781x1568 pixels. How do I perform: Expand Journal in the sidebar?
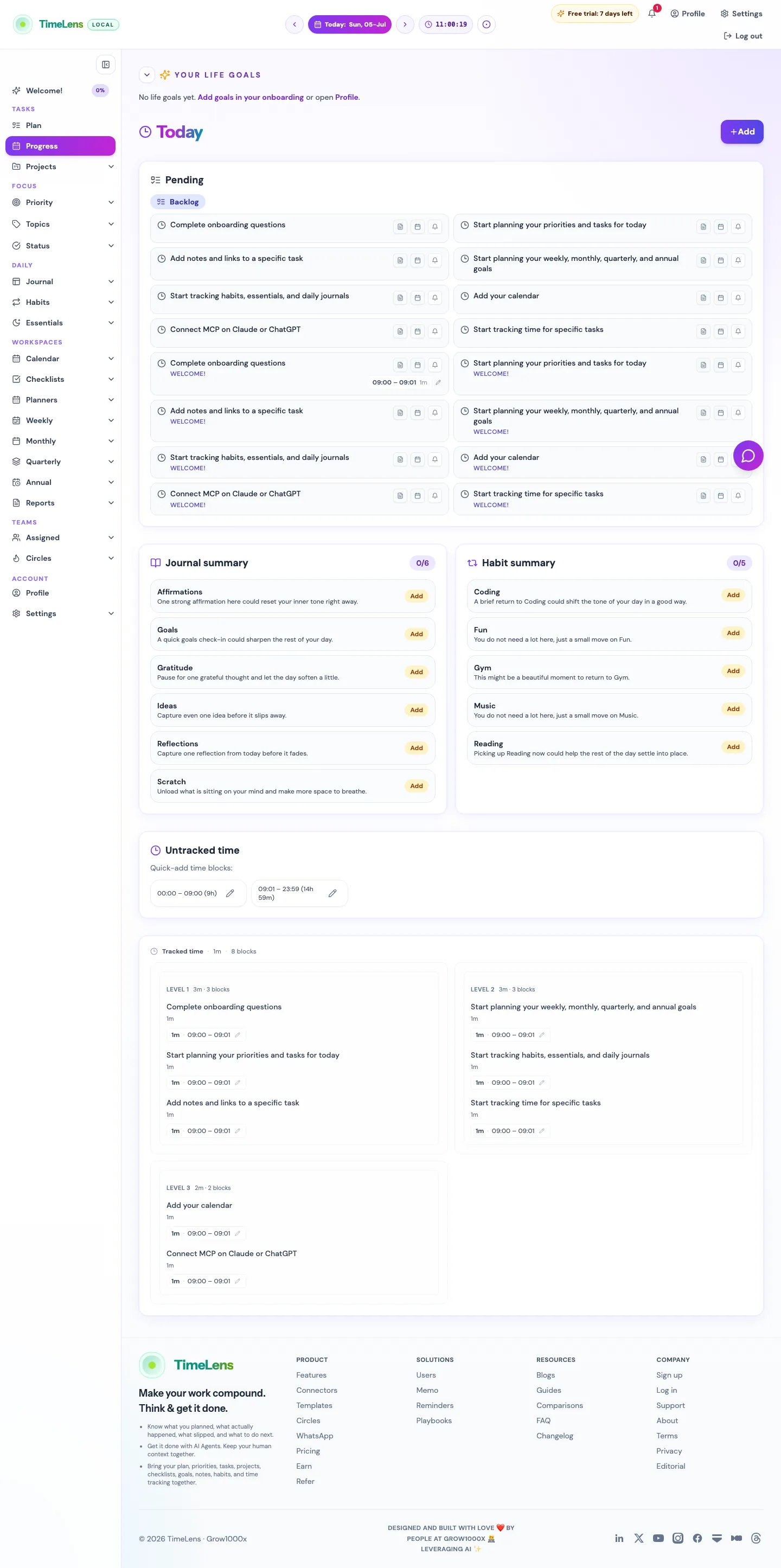[111, 282]
